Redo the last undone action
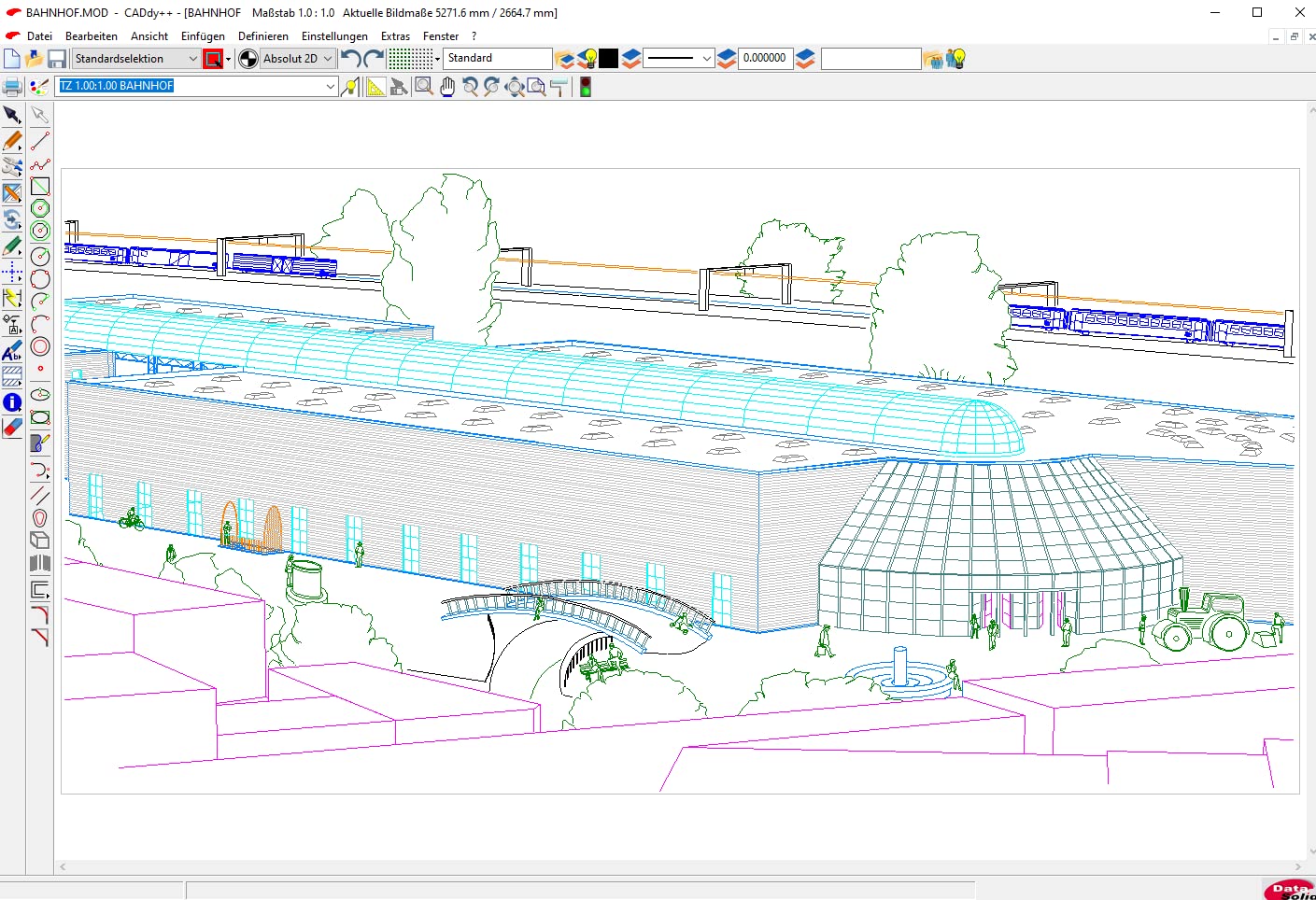 pos(374,59)
